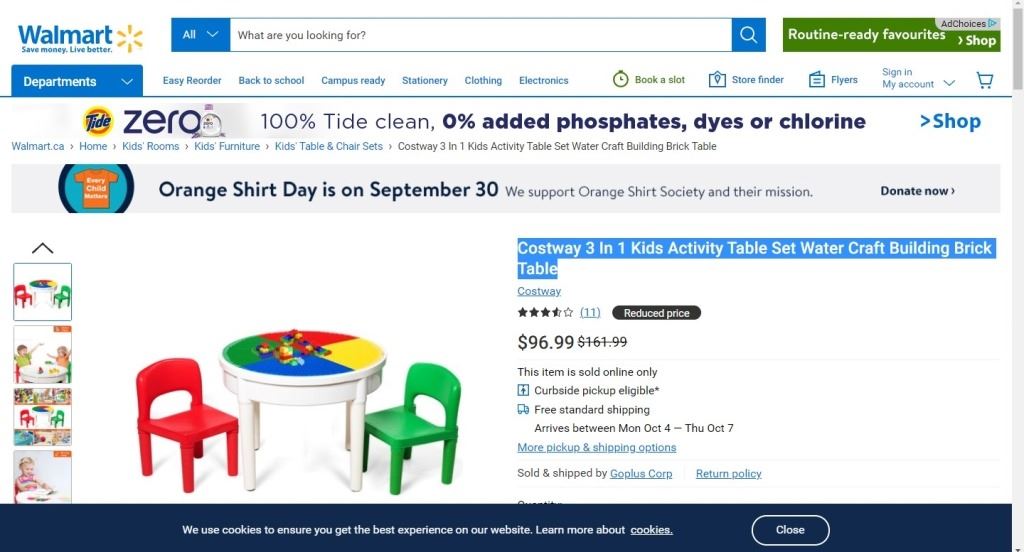Open the Kids' Furniture breadcrumb link

click(227, 146)
